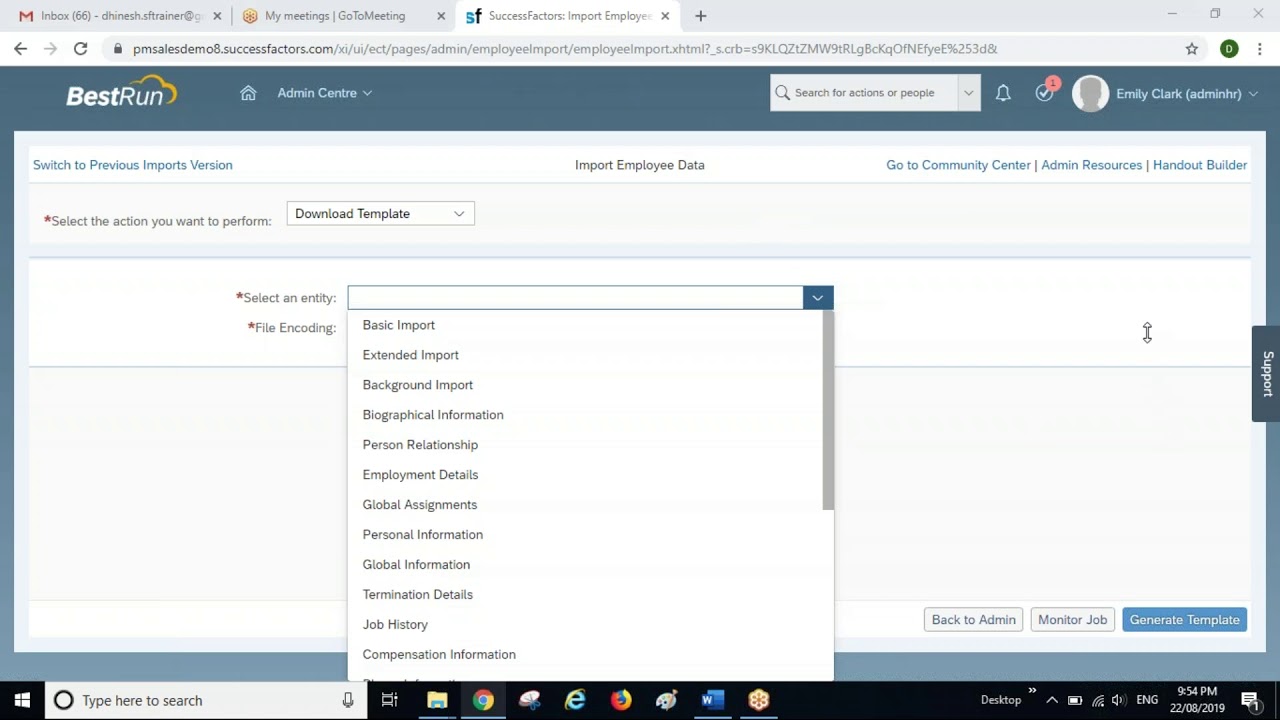Viewport: 1280px width, 720px height.
Task: Open the Handout Builder link
Action: click(x=1200, y=165)
